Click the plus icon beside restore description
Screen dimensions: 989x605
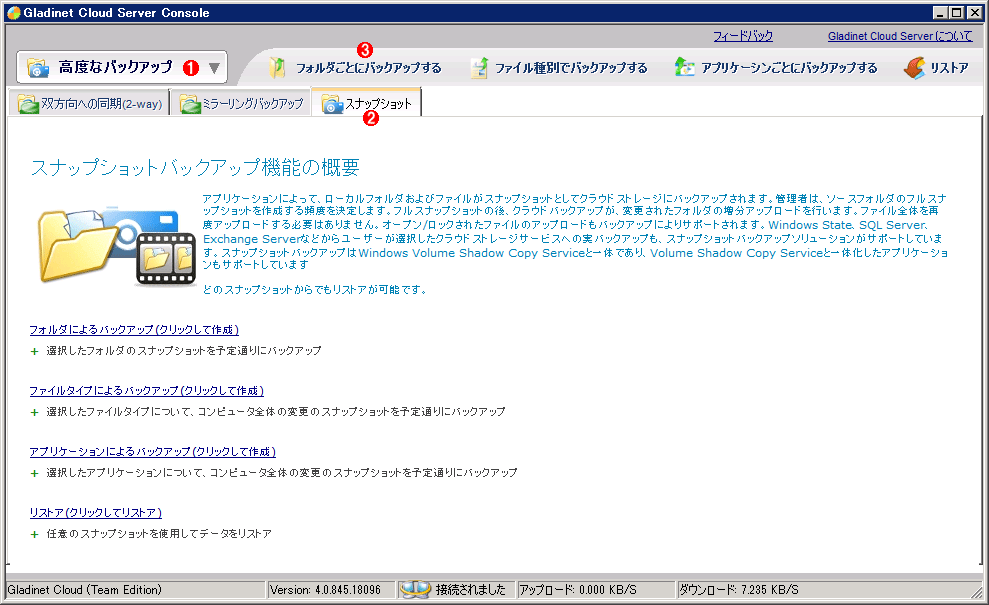coord(35,534)
